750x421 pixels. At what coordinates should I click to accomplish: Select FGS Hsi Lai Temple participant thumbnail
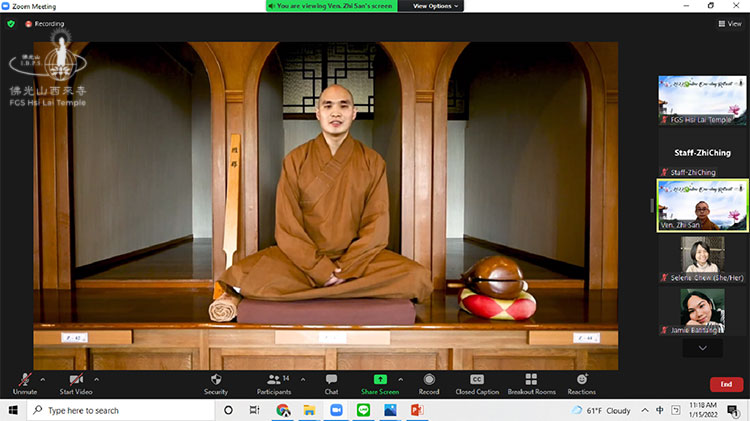coord(702,100)
